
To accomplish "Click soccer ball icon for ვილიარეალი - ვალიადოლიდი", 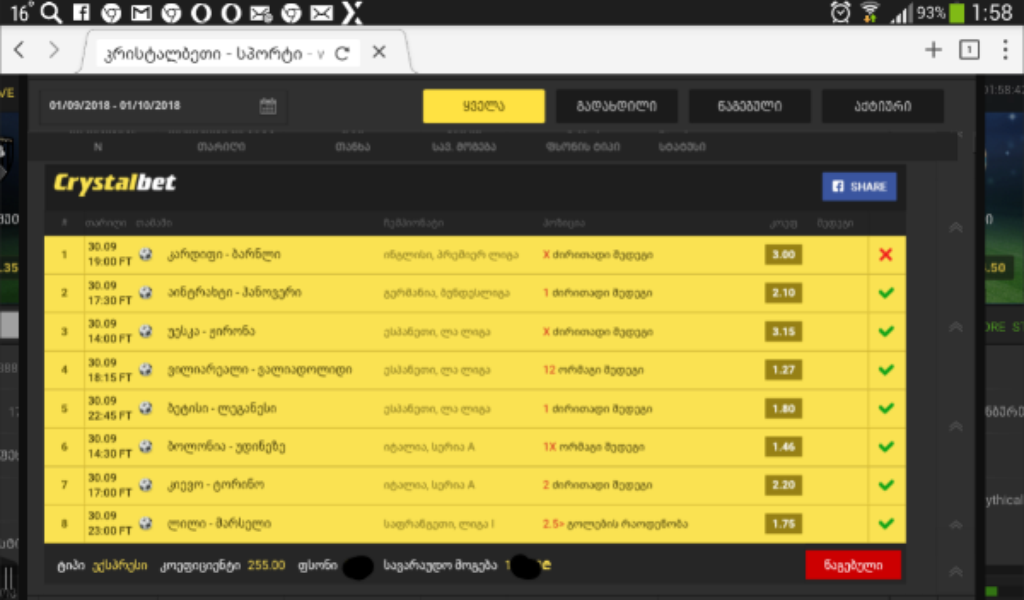I will (x=146, y=370).
